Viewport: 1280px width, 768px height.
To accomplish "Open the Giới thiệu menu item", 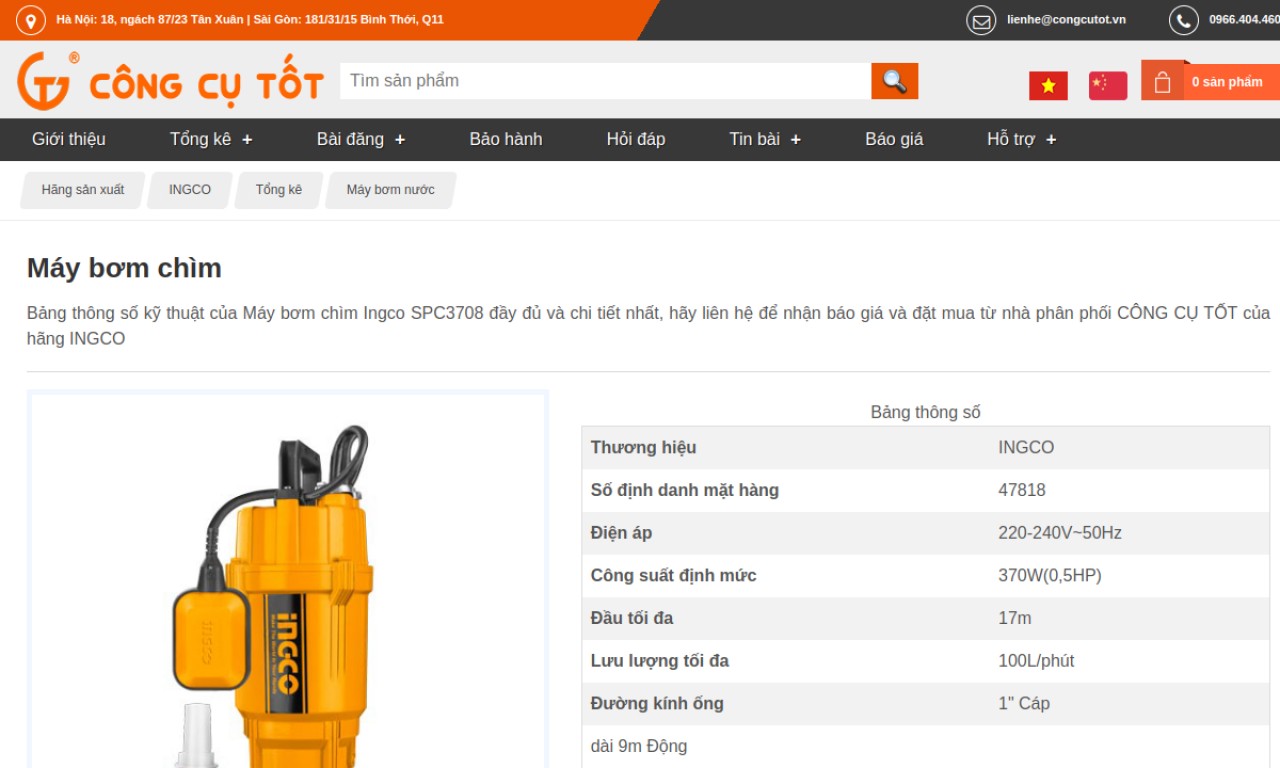I will (68, 139).
